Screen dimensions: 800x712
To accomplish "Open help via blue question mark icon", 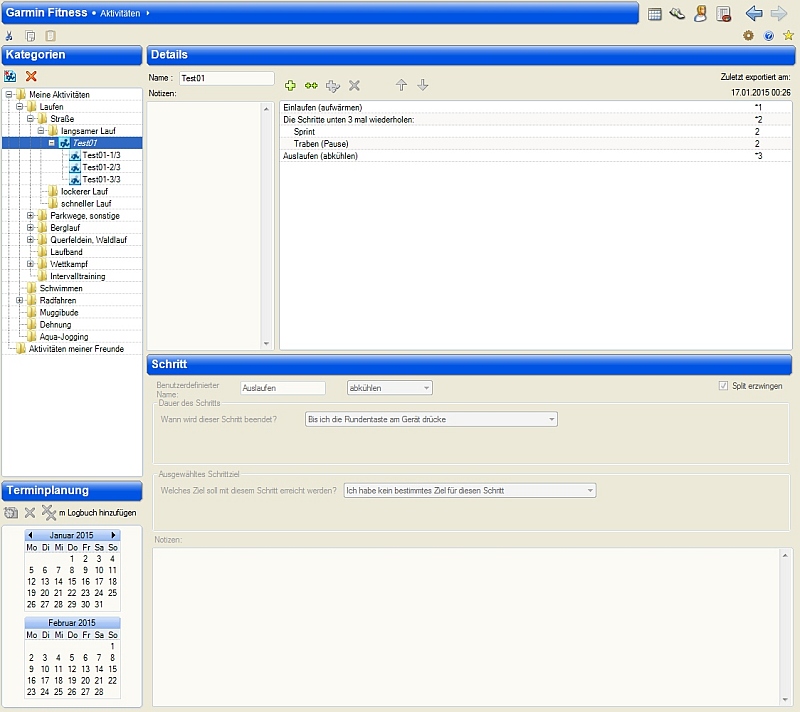I will pos(768,35).
